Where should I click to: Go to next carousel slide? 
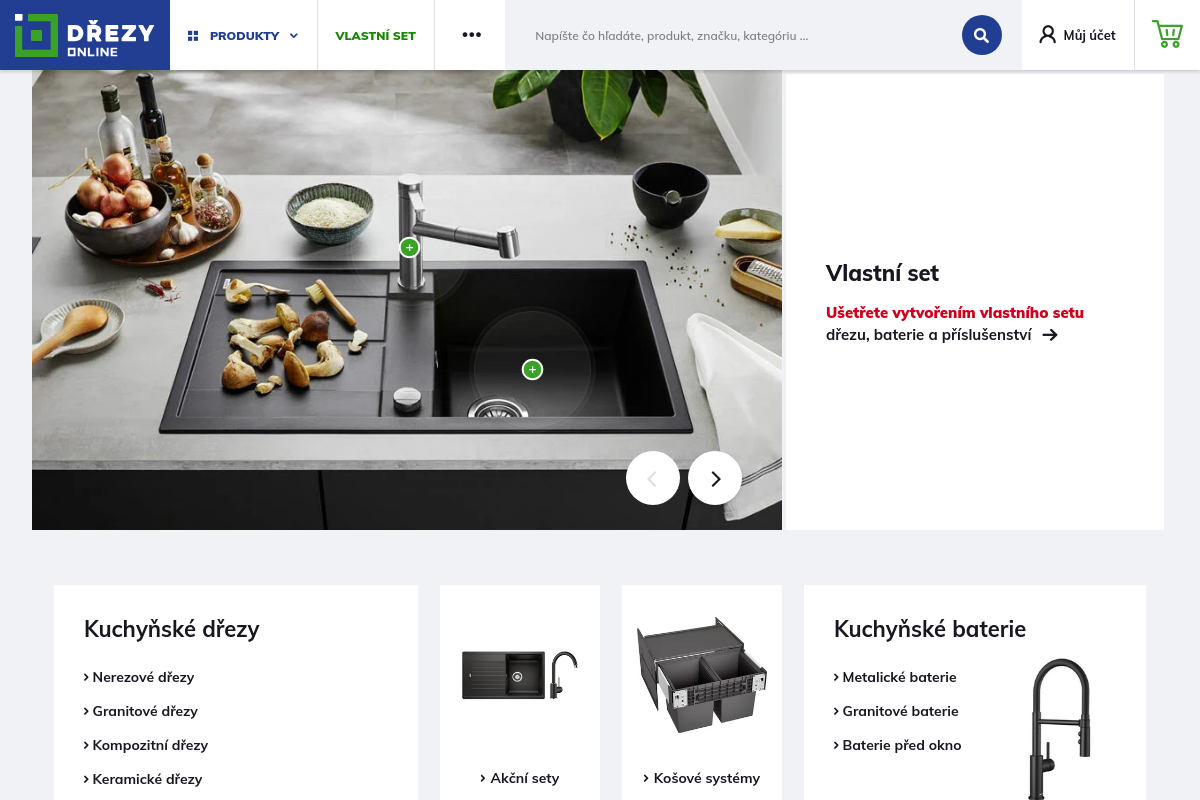pos(715,478)
